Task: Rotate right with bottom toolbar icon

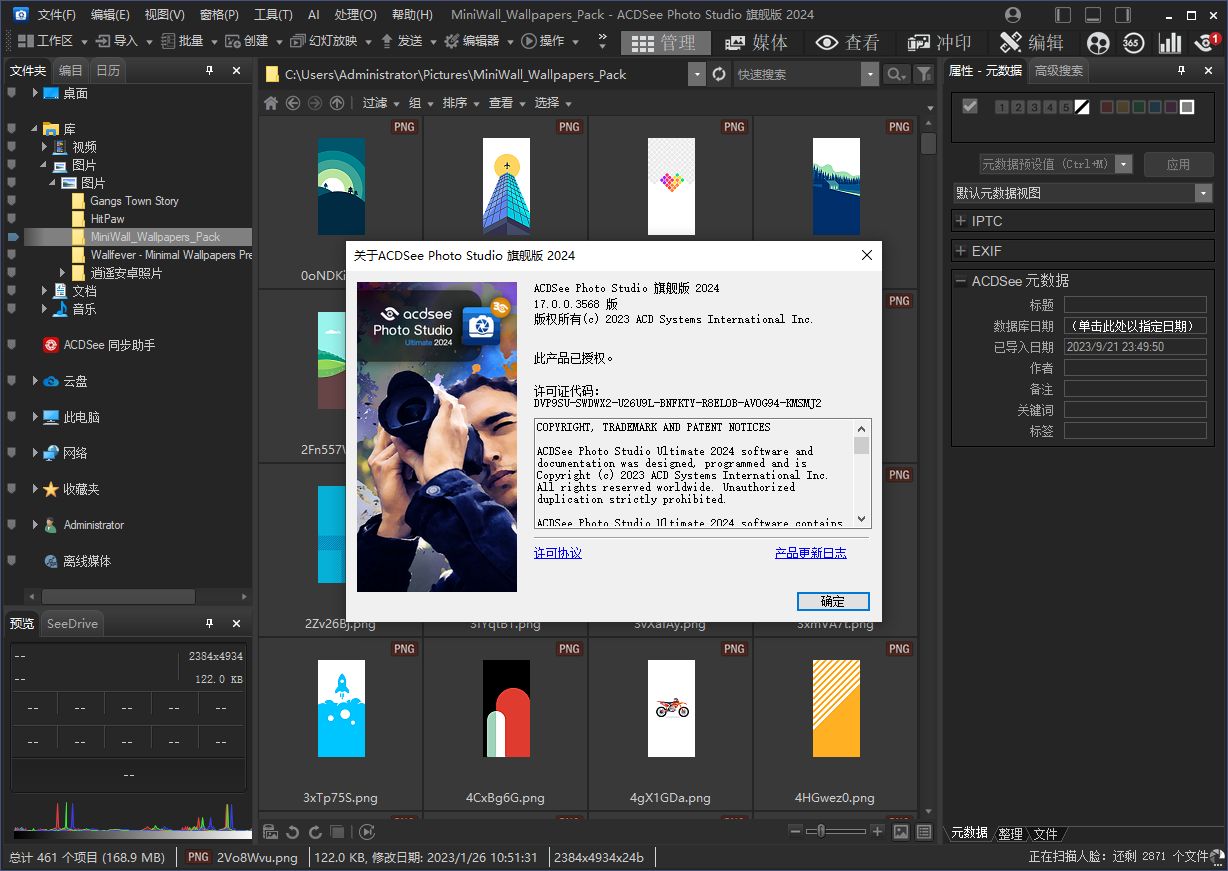Action: tap(315, 832)
